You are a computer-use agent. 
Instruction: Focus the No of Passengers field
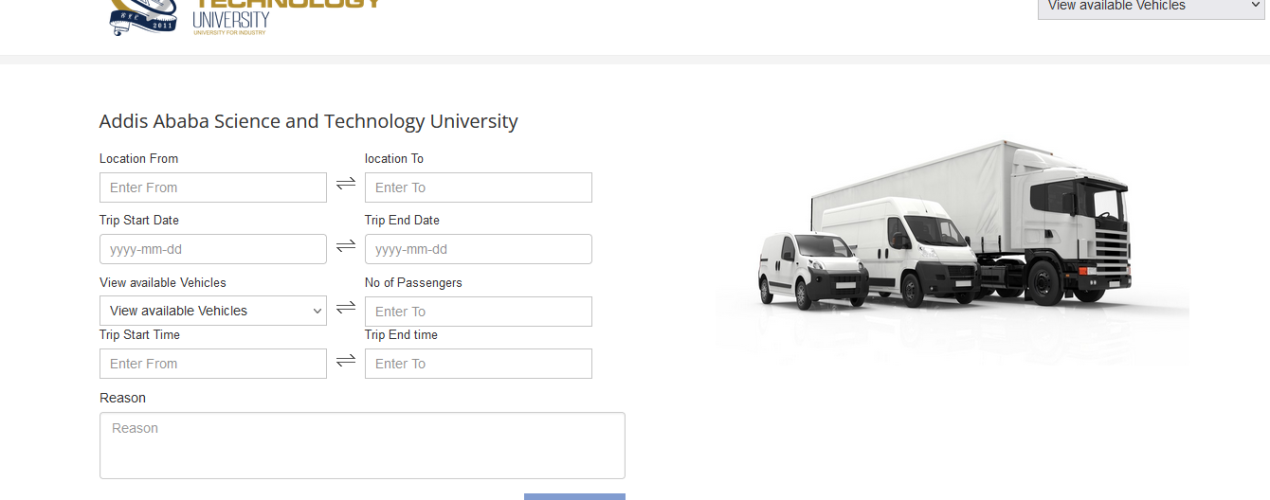[x=478, y=311]
